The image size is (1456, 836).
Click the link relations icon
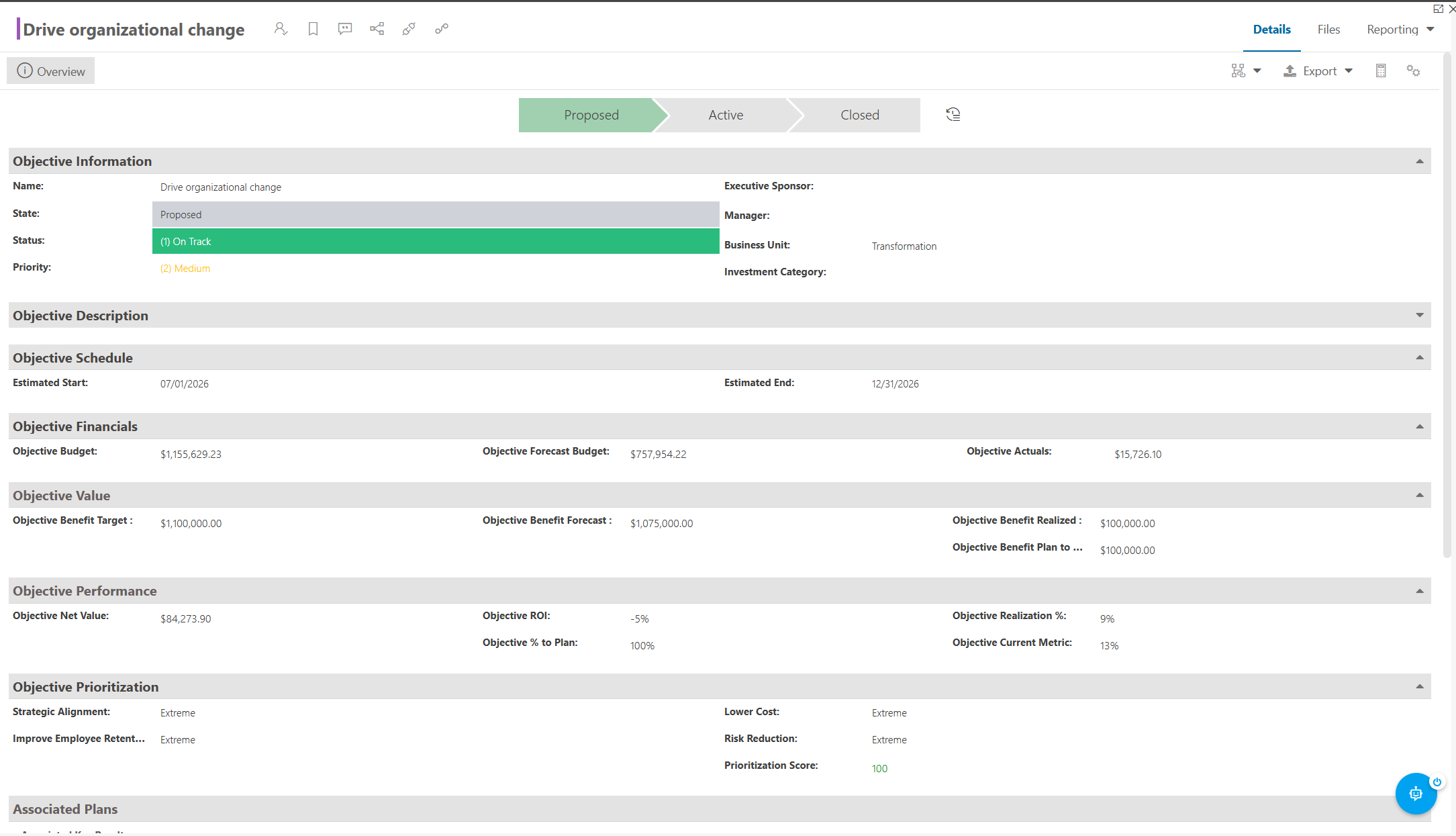coord(441,29)
